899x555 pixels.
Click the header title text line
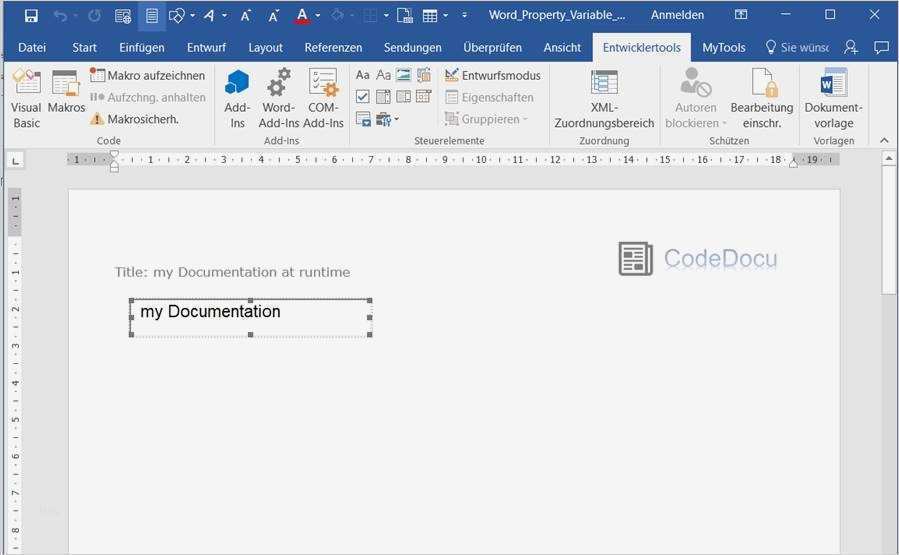232,272
